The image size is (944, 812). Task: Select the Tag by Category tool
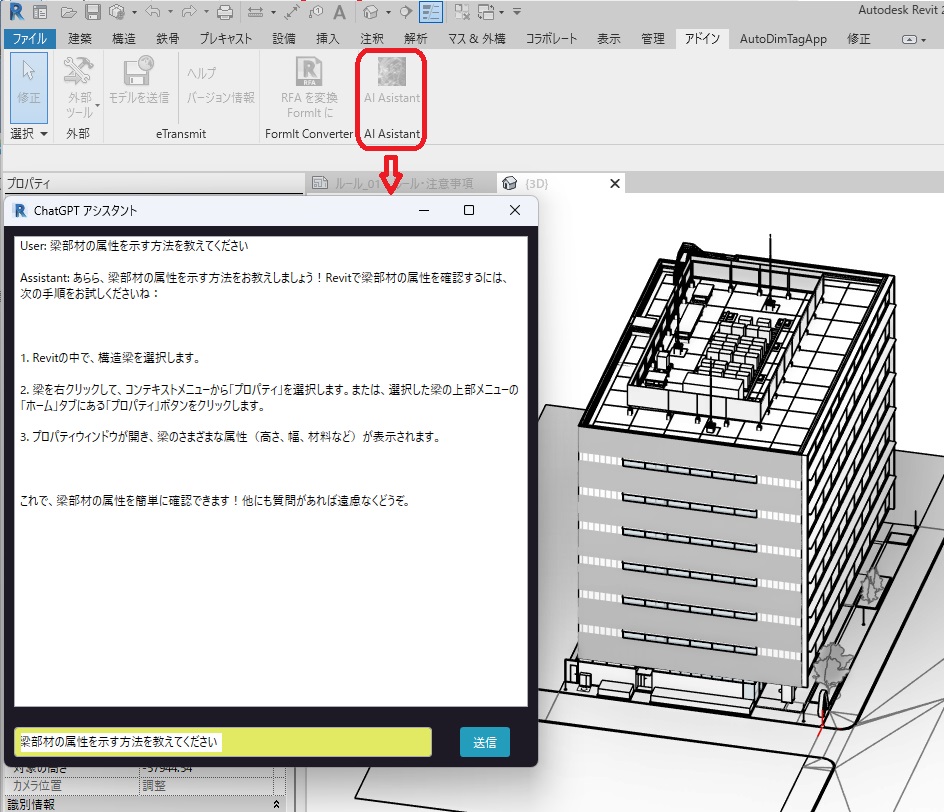pyautogui.click(x=316, y=12)
